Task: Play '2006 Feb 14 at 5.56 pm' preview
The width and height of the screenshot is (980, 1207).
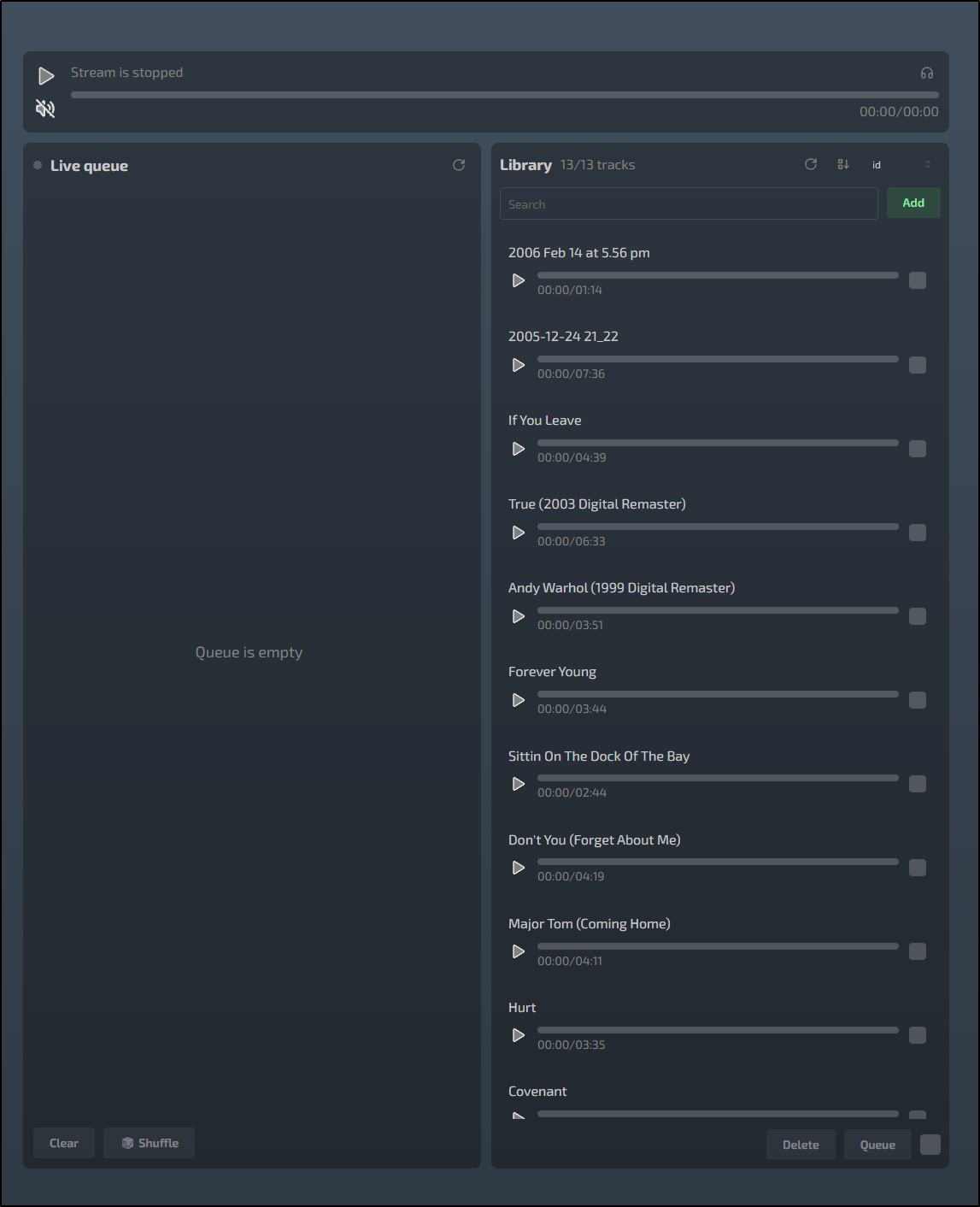Action: 519,280
